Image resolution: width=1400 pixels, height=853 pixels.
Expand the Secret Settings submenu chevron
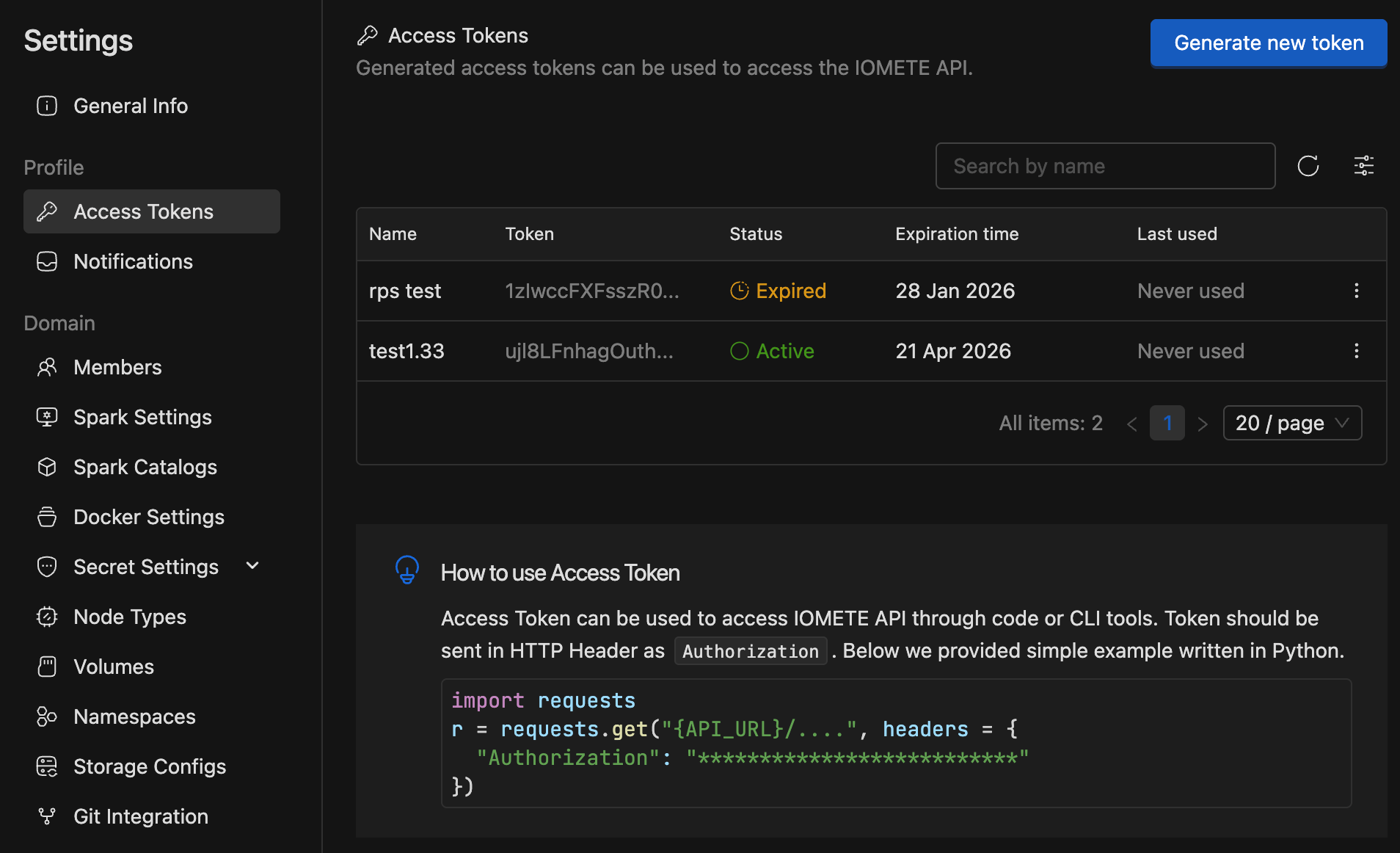tap(252, 566)
